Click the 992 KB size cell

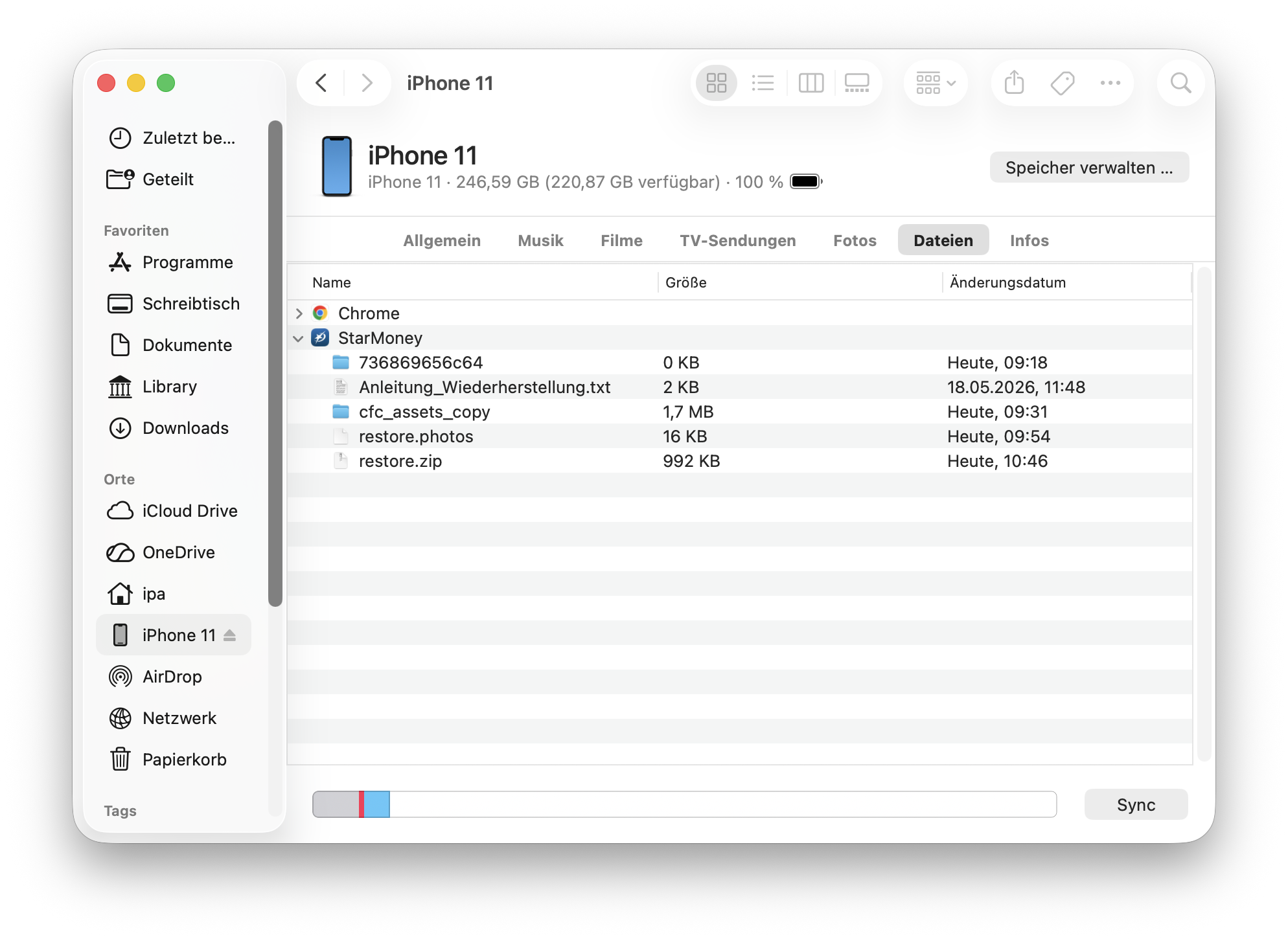point(691,461)
